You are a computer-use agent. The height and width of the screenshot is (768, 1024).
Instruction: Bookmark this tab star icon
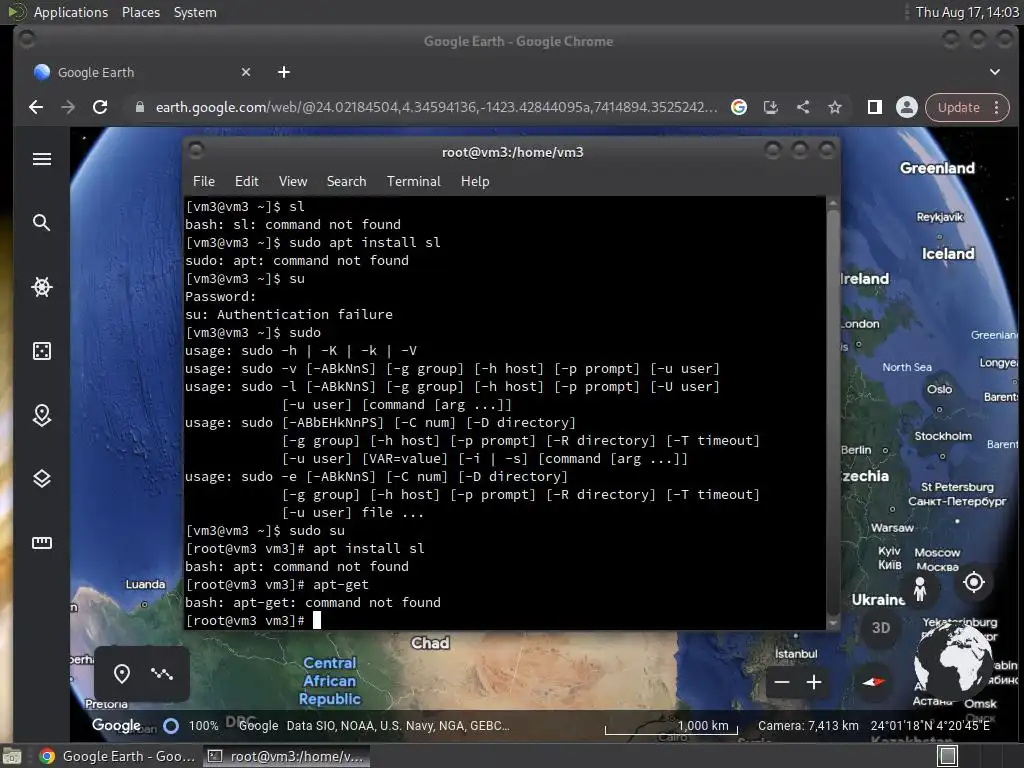tap(835, 107)
